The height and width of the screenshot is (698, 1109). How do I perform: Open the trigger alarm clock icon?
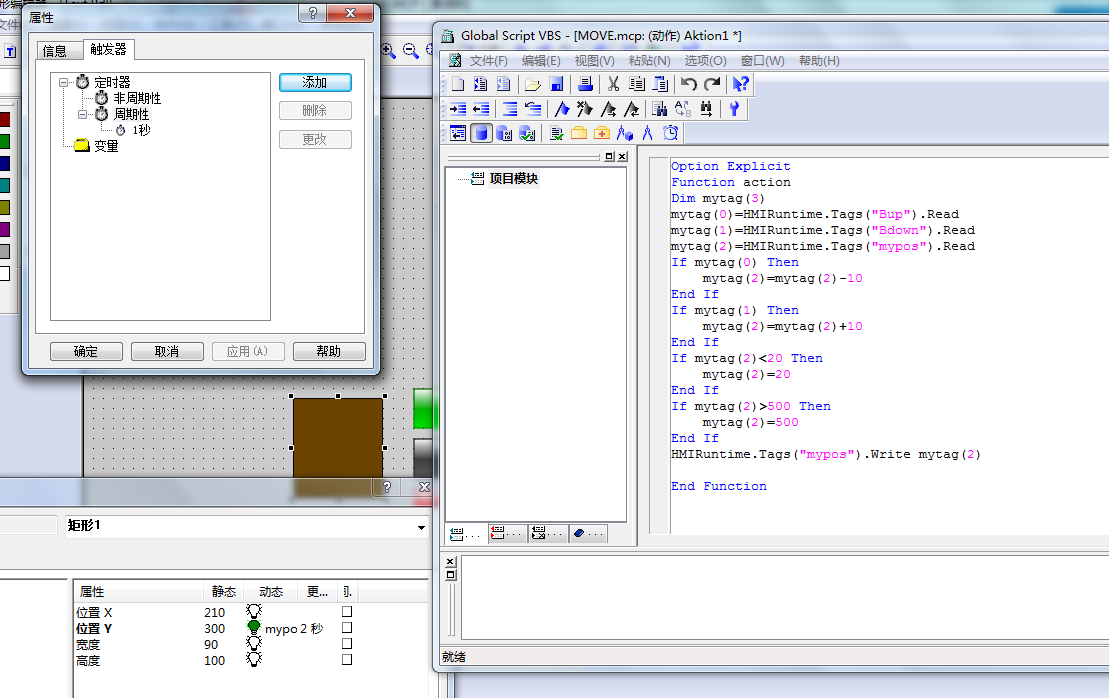pyautogui.click(x=670, y=133)
